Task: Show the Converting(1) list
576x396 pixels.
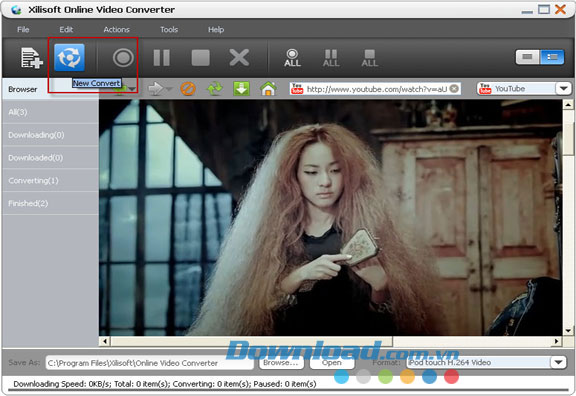Action: (x=50, y=180)
